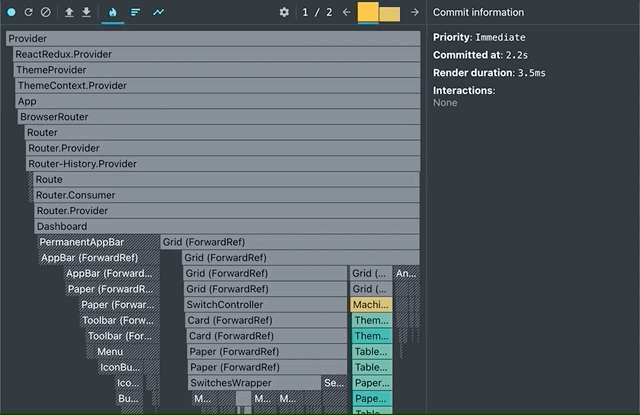
Task: Select the yellow Machi... bar
Action: (x=371, y=304)
